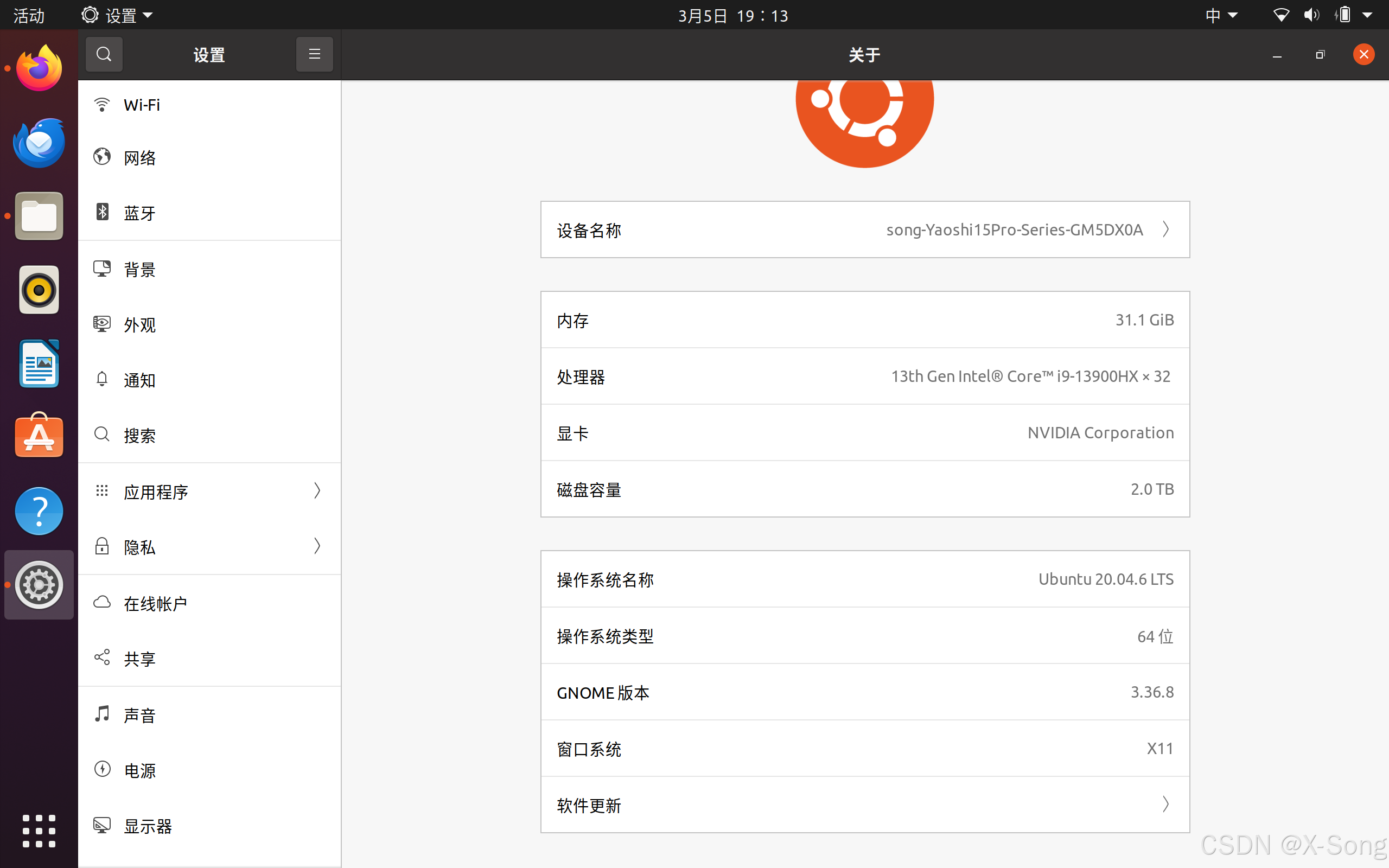This screenshot has width=1389, height=868.
Task: Open the hamburger menu in Settings header
Action: (314, 55)
